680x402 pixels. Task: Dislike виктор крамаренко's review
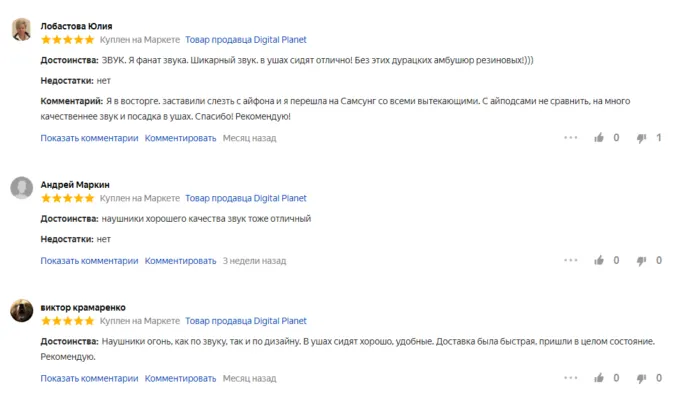point(642,378)
